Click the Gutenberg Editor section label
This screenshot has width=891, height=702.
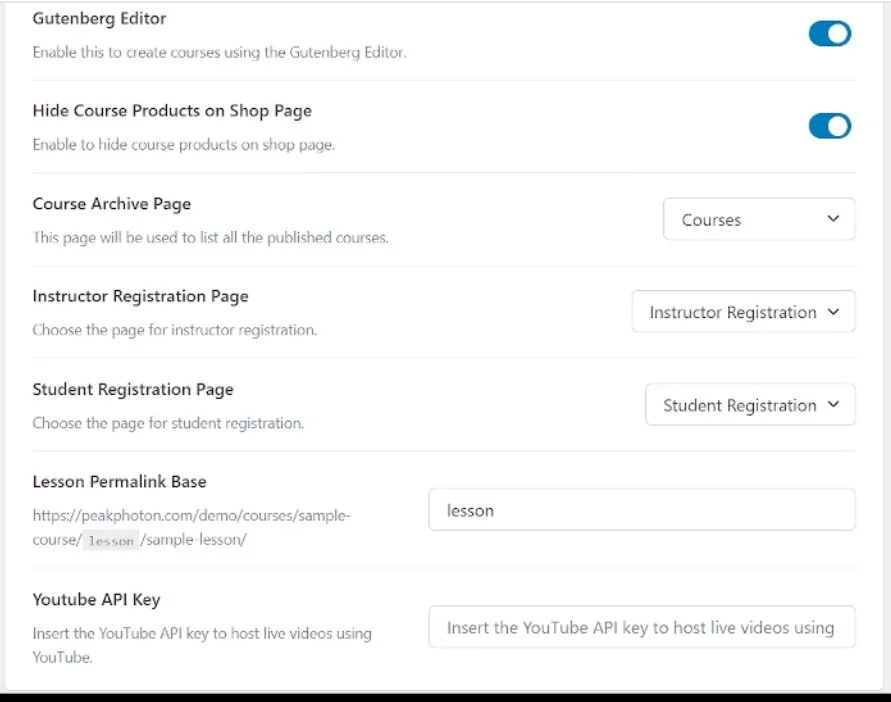point(99,18)
